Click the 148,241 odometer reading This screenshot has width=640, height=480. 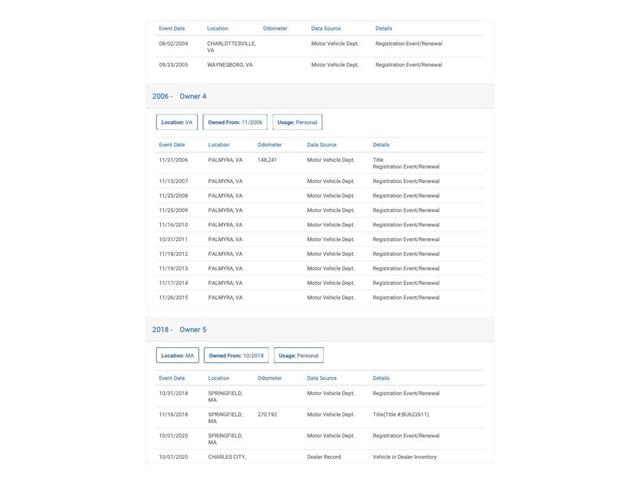[x=267, y=160]
